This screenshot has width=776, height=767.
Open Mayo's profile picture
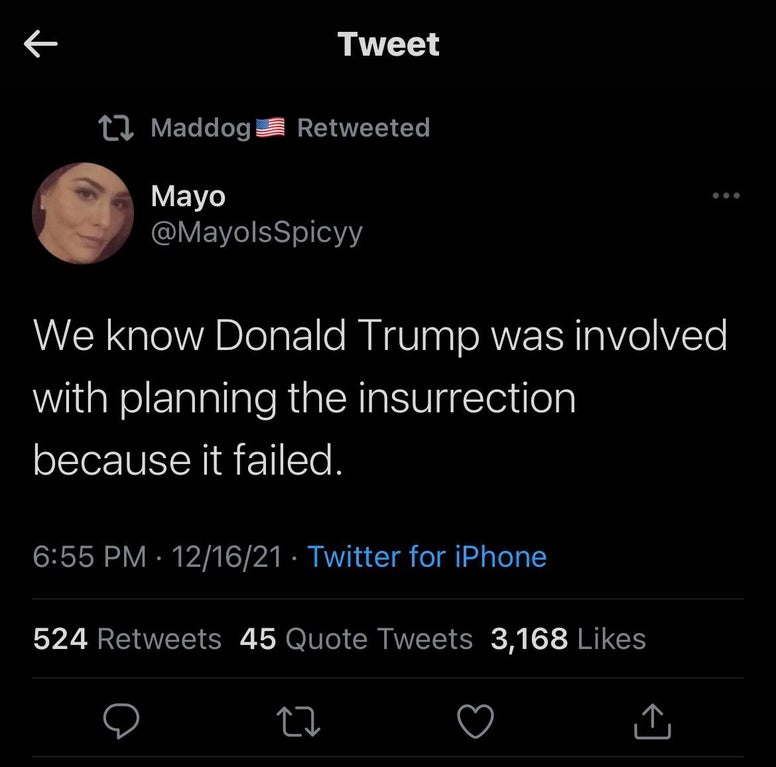83,213
